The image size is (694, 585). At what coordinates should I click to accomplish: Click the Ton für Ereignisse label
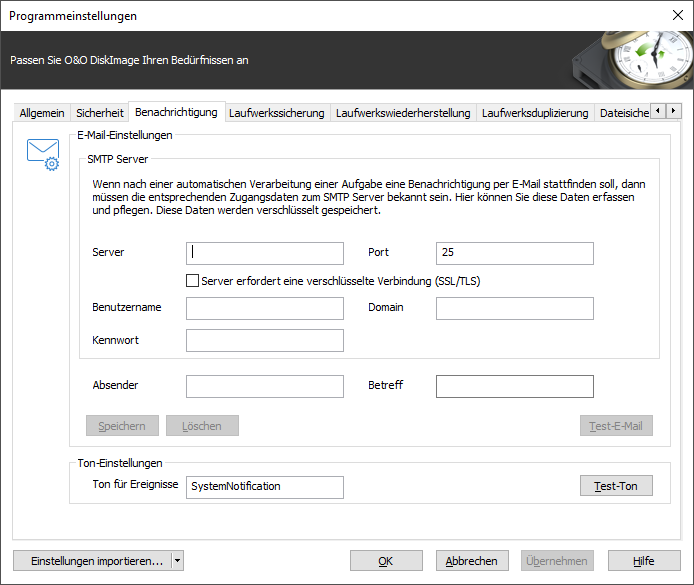point(135,484)
